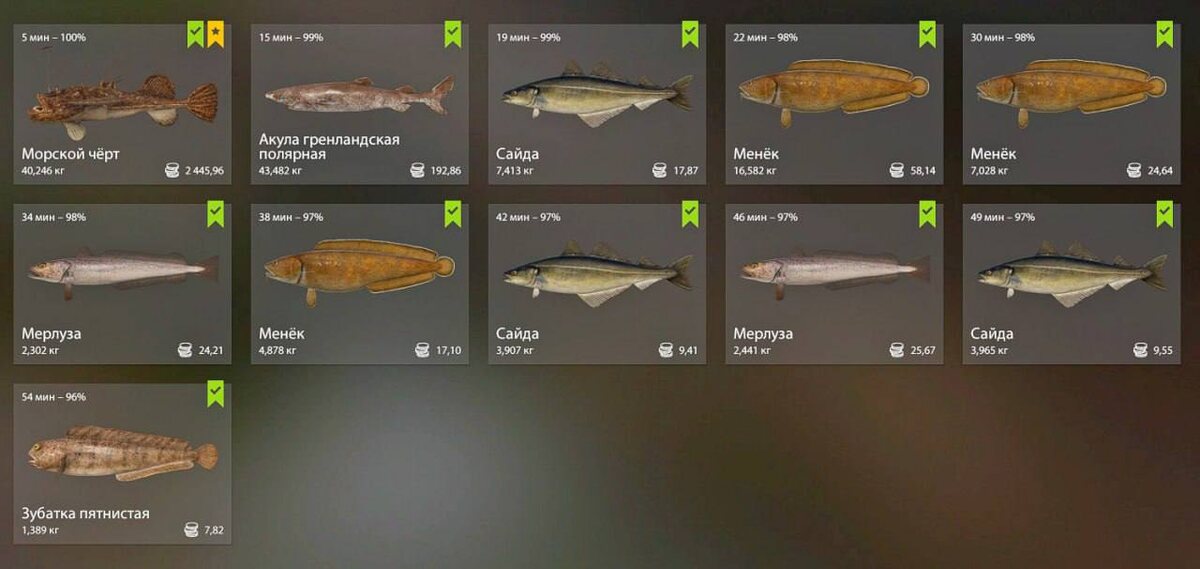This screenshot has height=569, width=1200.
Task: Click the green checkmark badge on Зубатка пятнистая
Action: tap(215, 394)
